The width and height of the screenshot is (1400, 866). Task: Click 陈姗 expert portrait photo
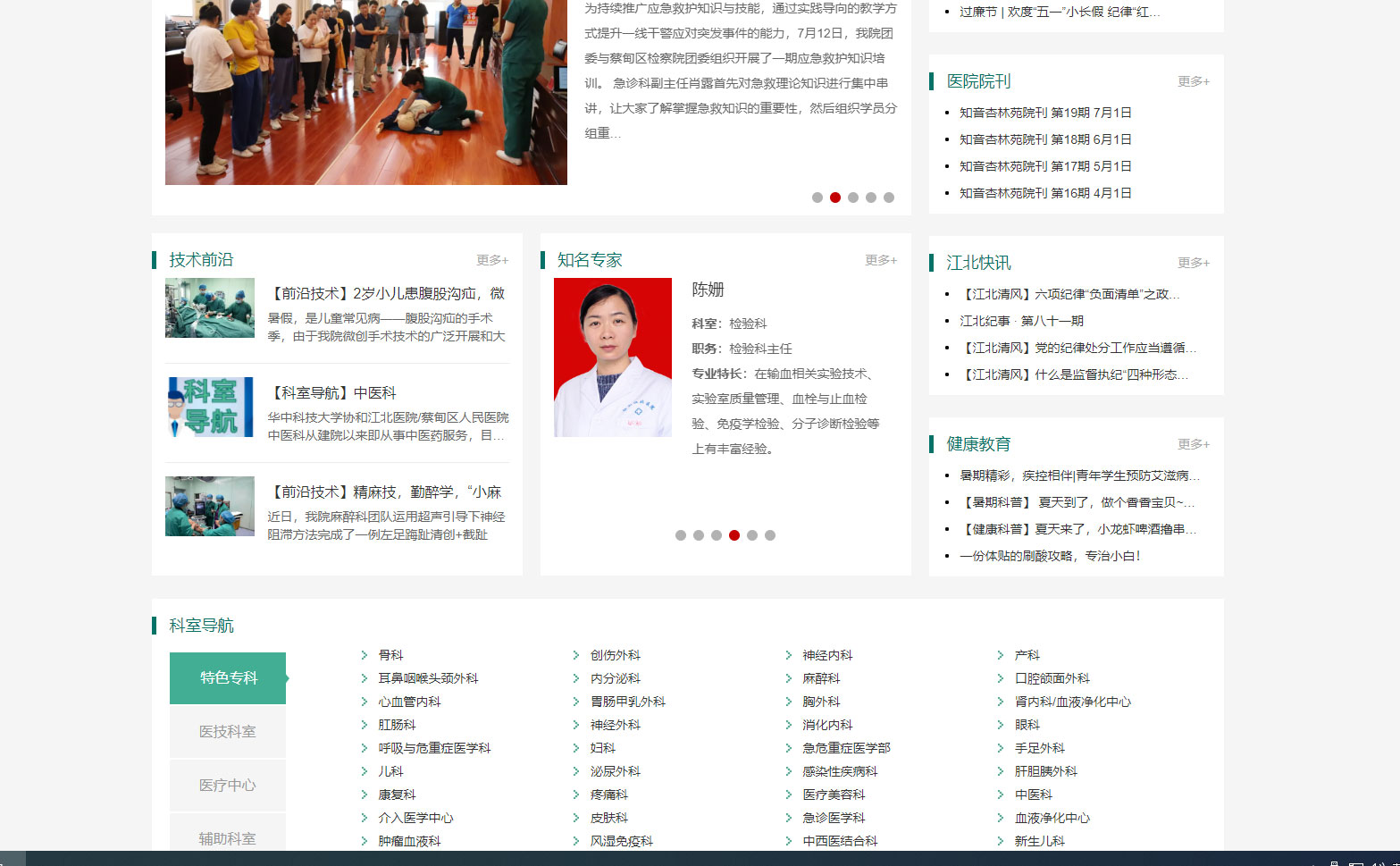pos(613,357)
